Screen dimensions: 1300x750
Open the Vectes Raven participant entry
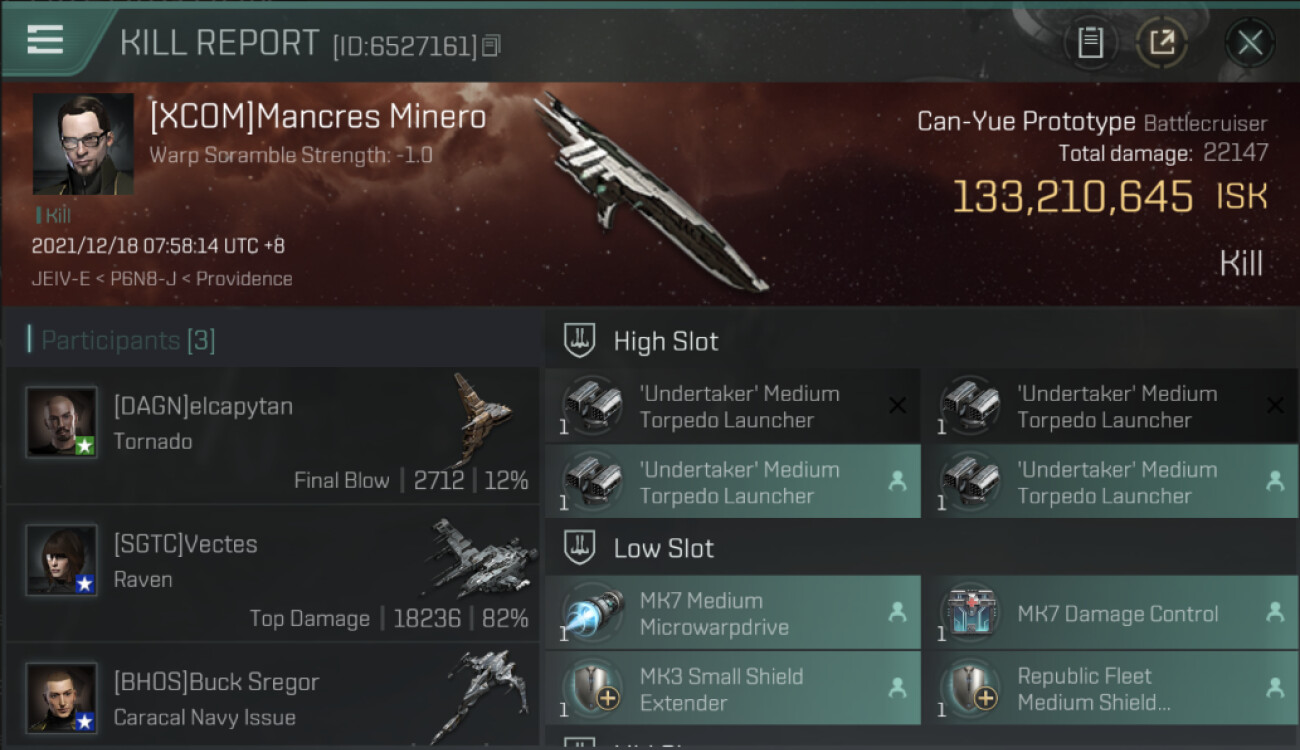272,573
